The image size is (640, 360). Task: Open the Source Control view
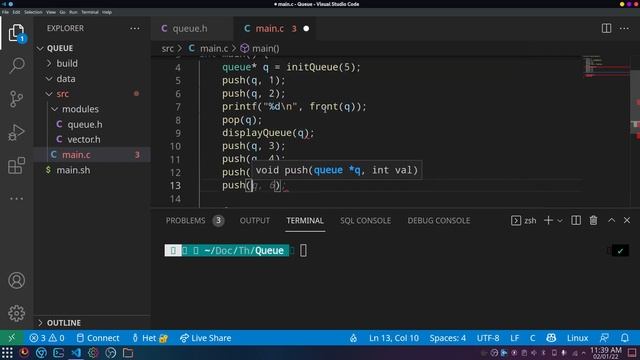point(16,99)
